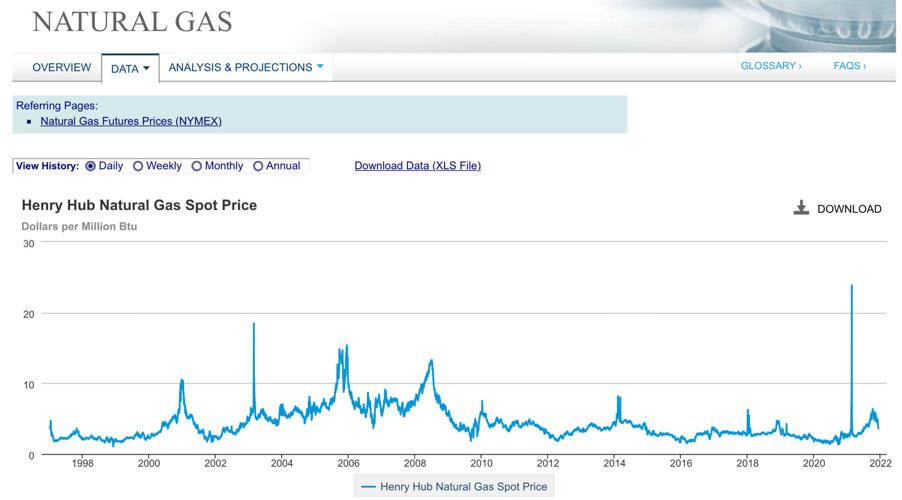Click the 2010 label on the x-axis
902x500 pixels.
(x=481, y=463)
